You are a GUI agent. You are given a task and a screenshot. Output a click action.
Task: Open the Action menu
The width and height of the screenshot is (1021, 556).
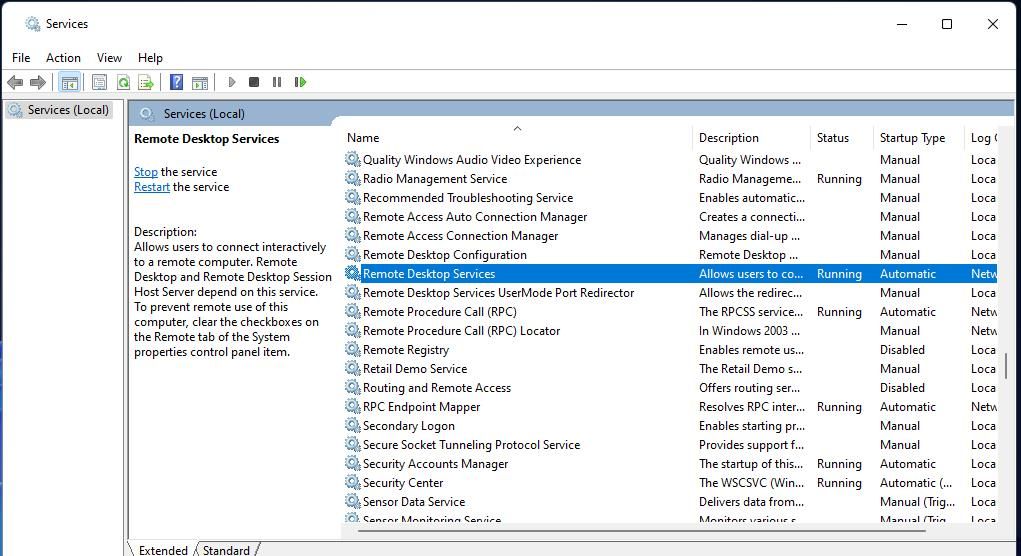pos(63,58)
